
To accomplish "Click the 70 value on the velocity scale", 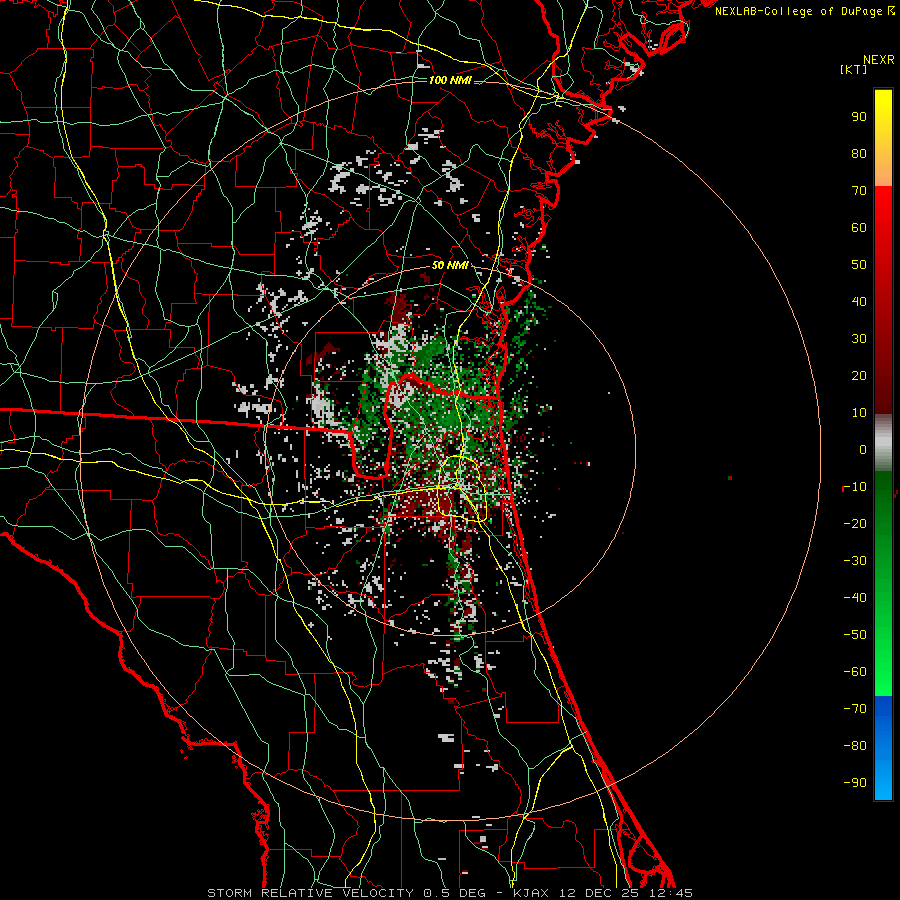I will coord(859,191).
